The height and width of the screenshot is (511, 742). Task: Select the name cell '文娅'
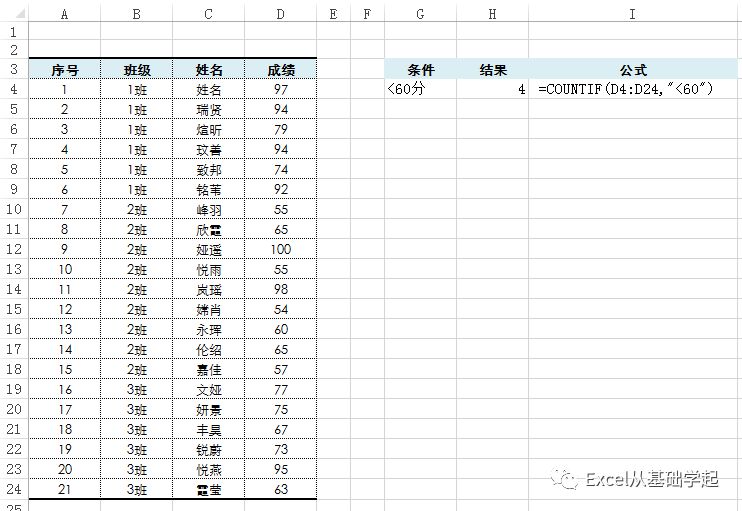point(209,389)
